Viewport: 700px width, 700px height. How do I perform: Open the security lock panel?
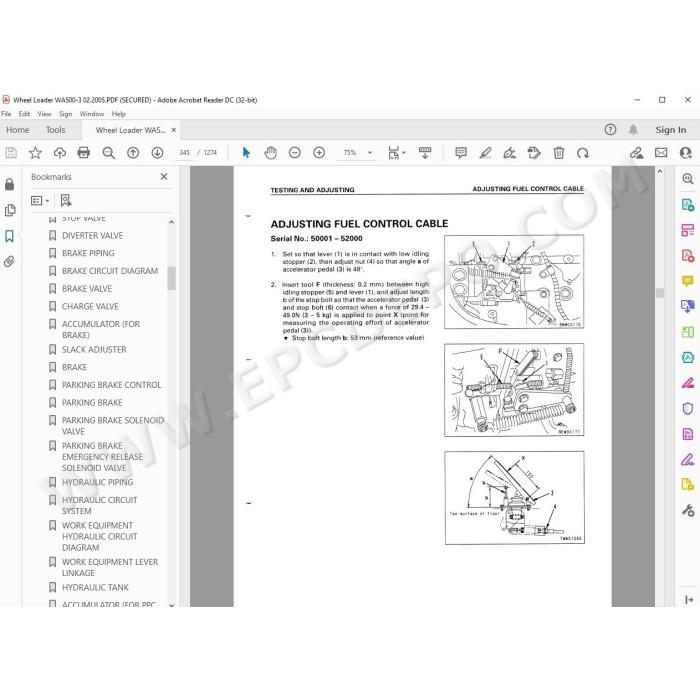[9, 184]
